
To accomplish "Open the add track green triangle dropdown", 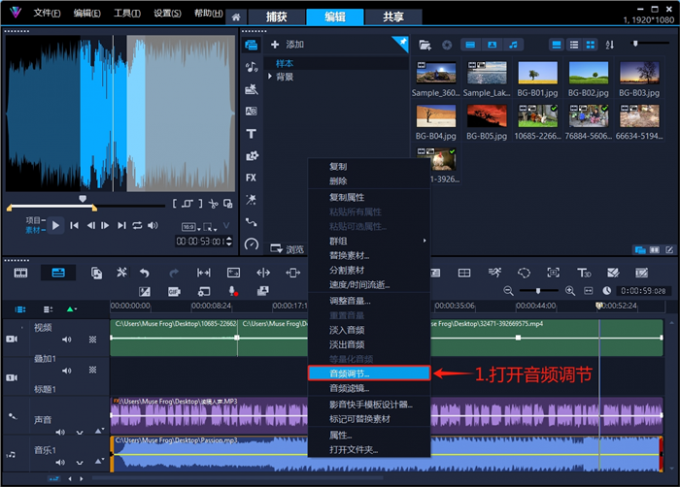I will [72, 309].
